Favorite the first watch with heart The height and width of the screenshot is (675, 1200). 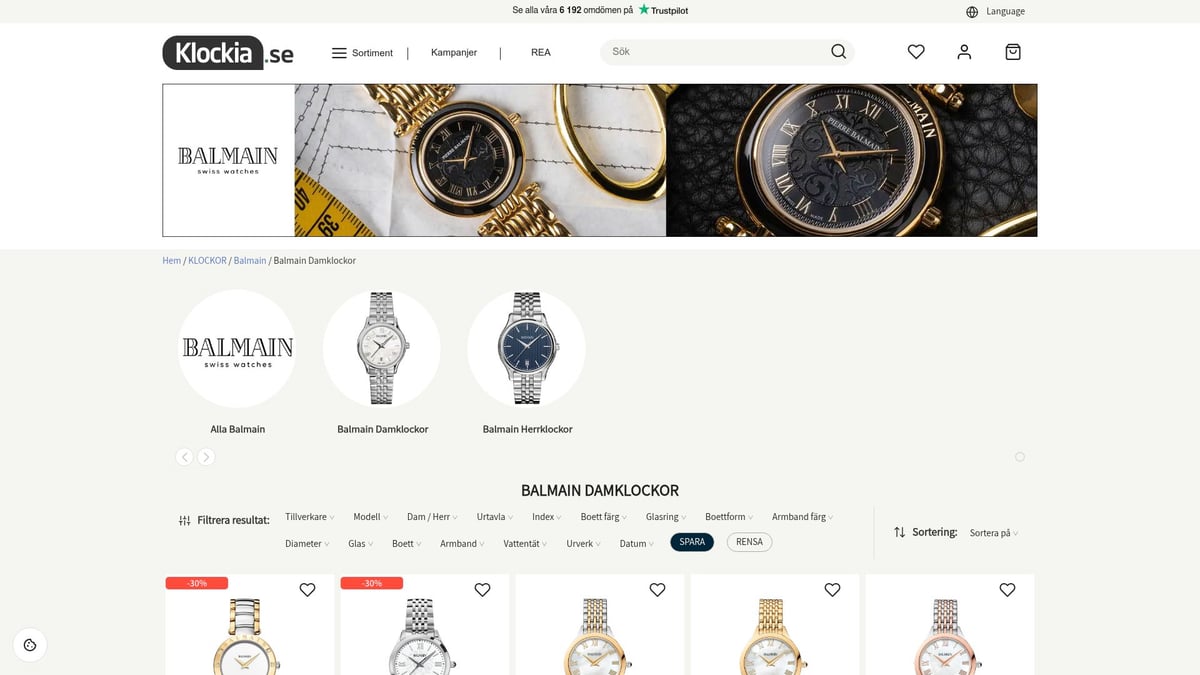point(307,590)
